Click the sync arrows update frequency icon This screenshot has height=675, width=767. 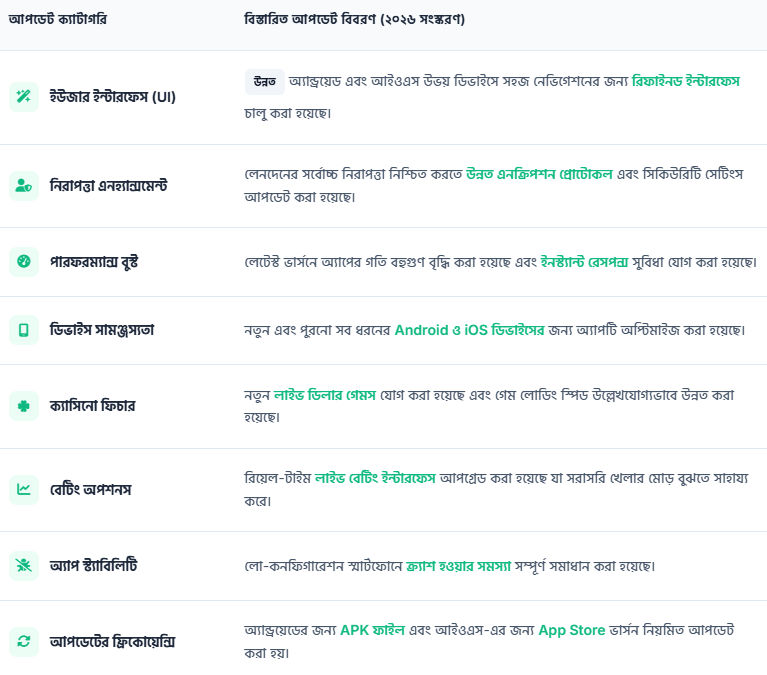[23, 641]
